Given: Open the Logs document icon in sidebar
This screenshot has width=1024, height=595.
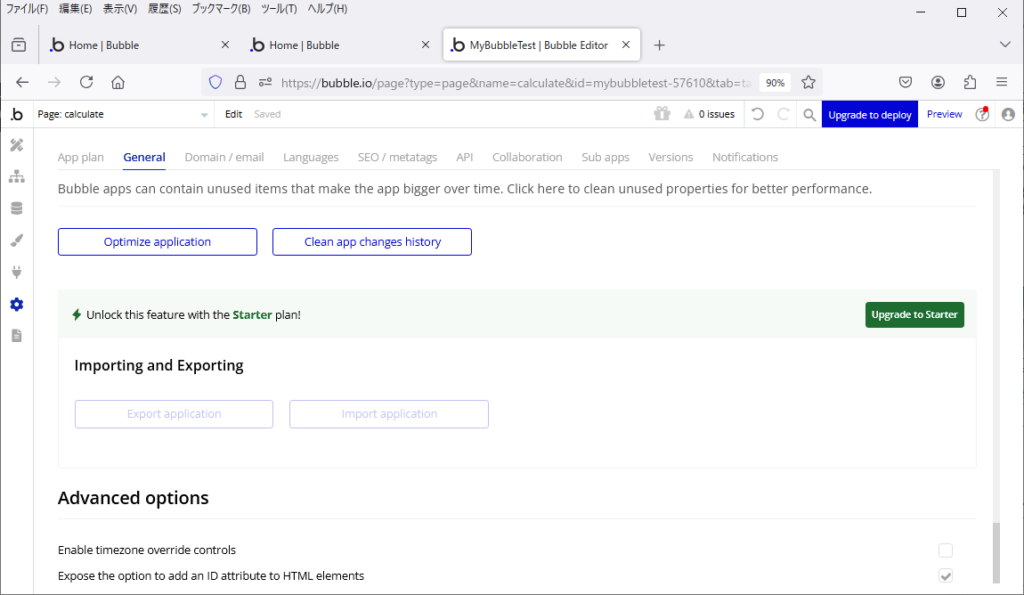Looking at the screenshot, I should (17, 336).
